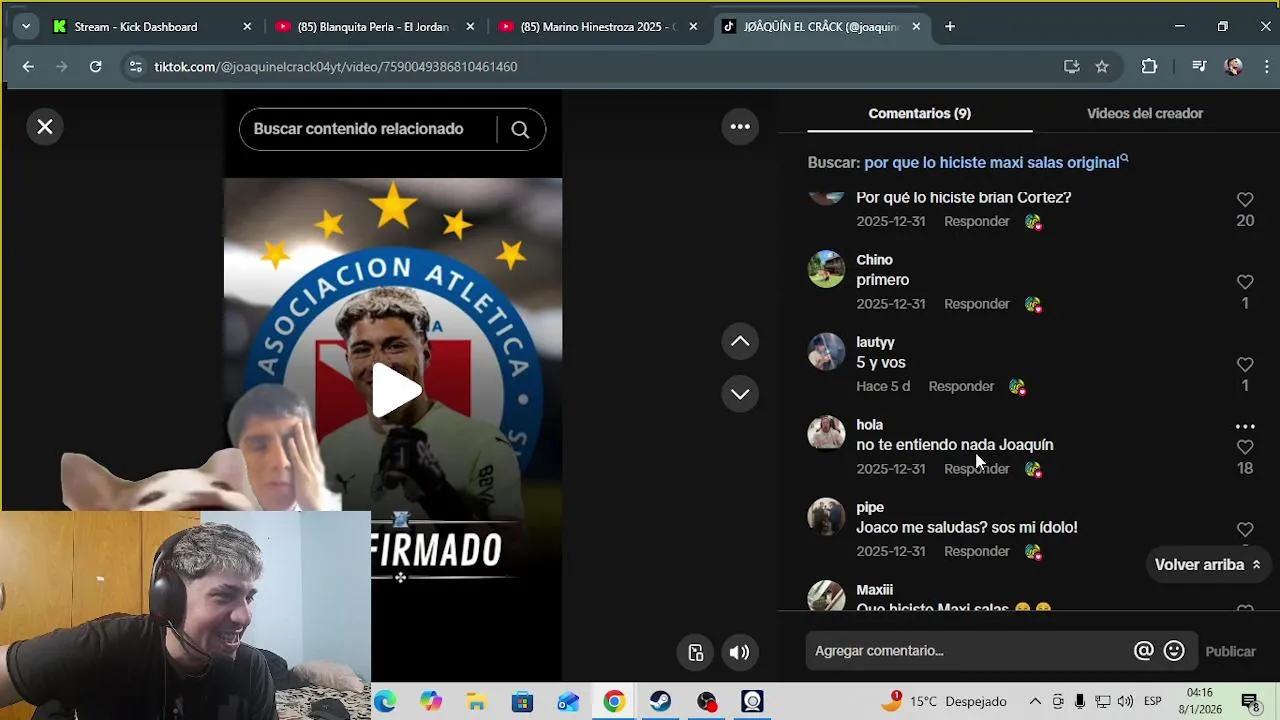The width and height of the screenshot is (1280, 720).
Task: Open the emoji picker in comment box
Action: point(1174,651)
